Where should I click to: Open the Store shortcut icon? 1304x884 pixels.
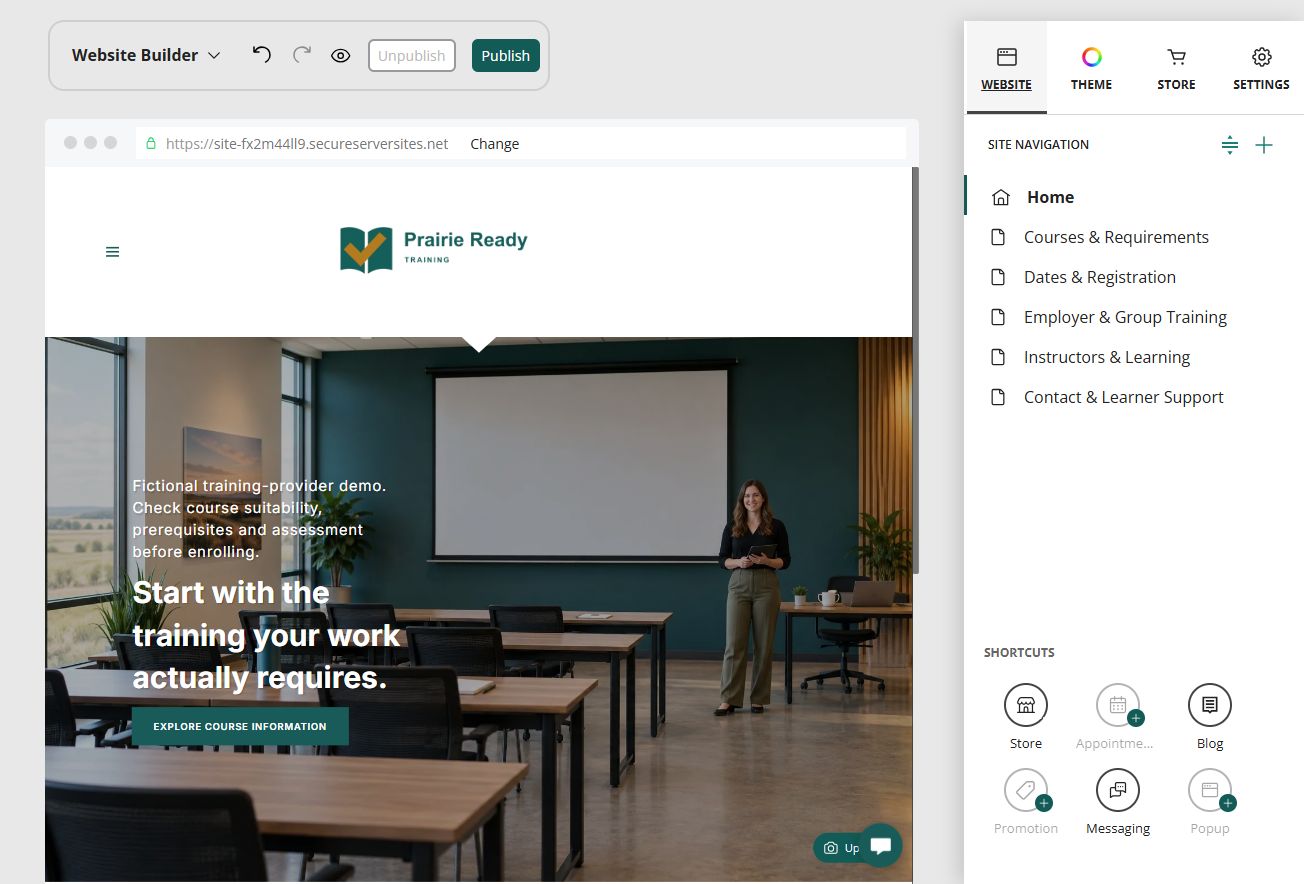(x=1026, y=705)
